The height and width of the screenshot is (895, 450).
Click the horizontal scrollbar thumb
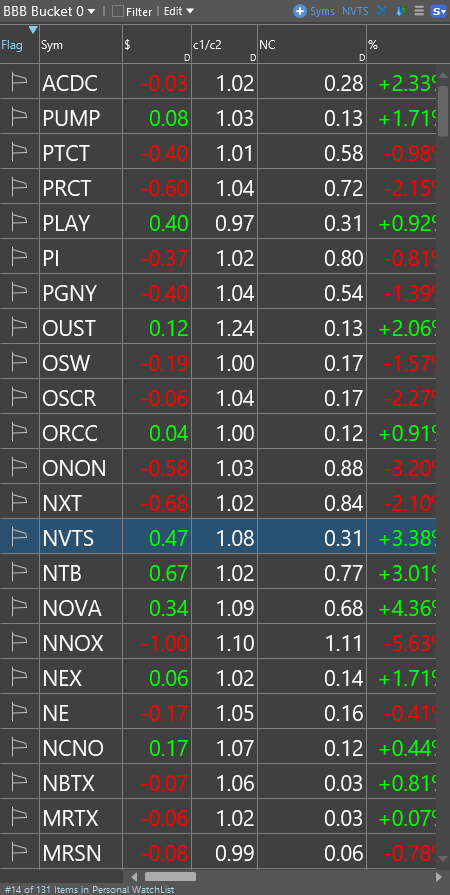click(170, 876)
